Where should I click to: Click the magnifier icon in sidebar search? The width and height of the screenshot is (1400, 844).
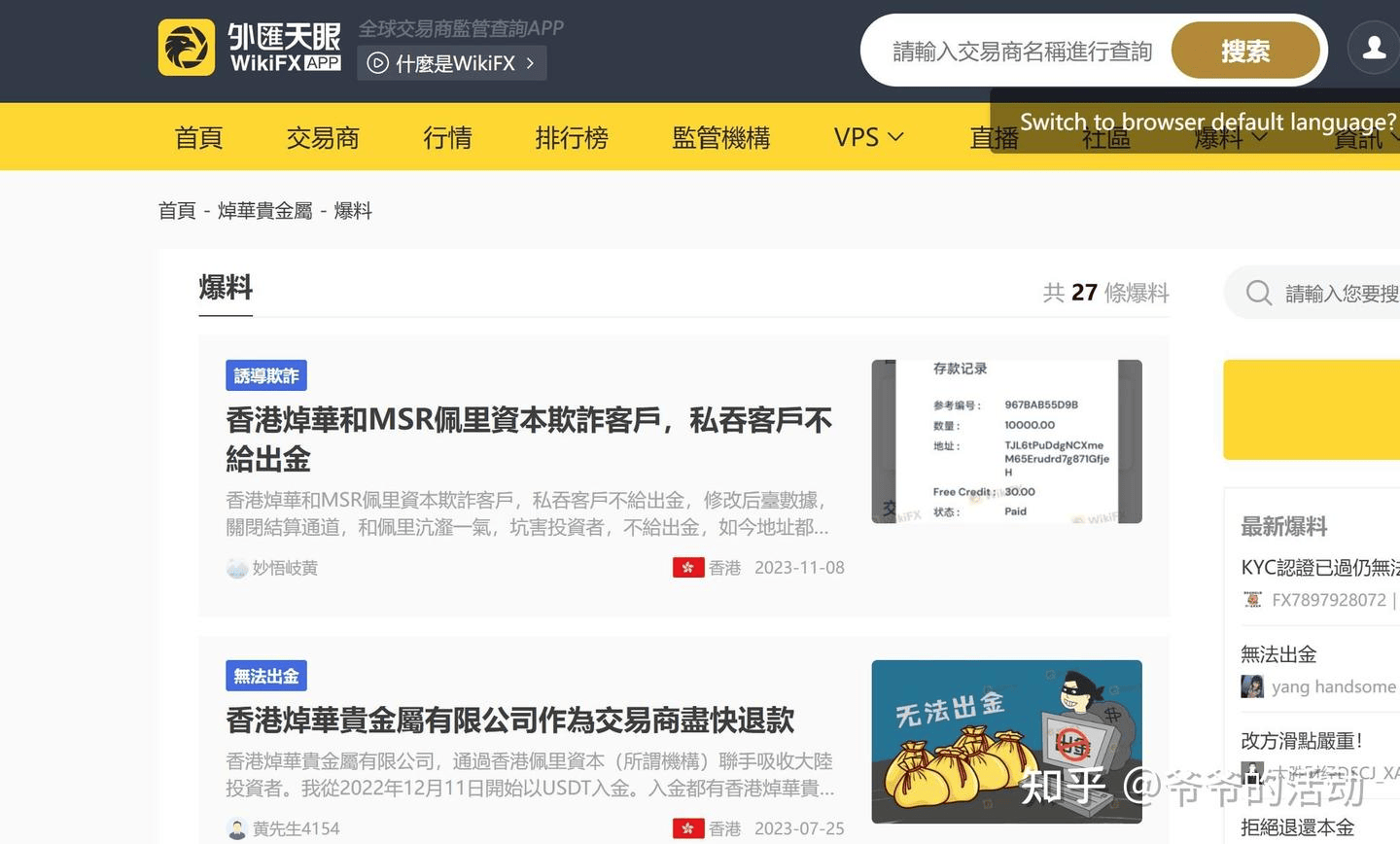[x=1258, y=293]
